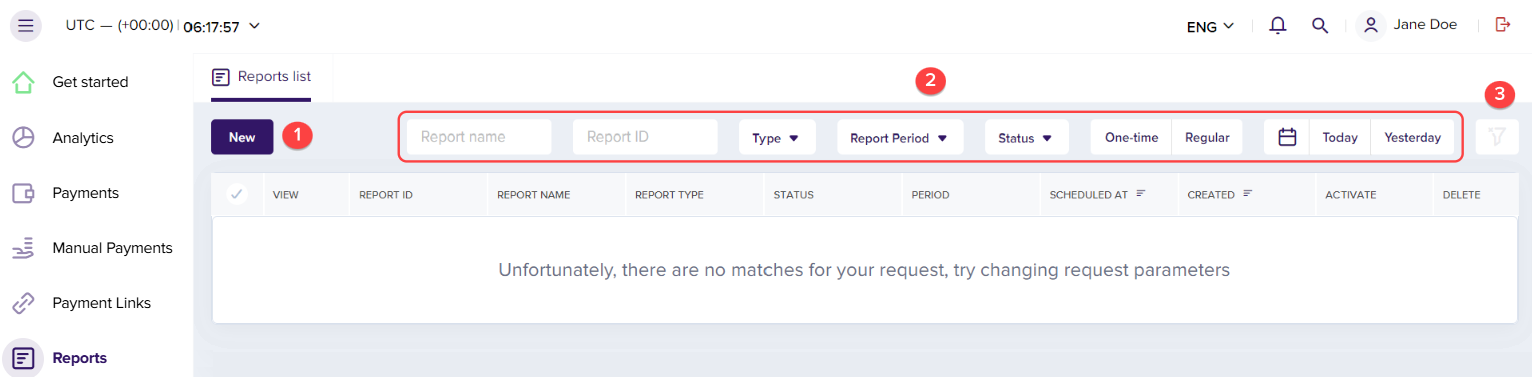
Task: Click the red logout icon
Action: tap(1503, 25)
